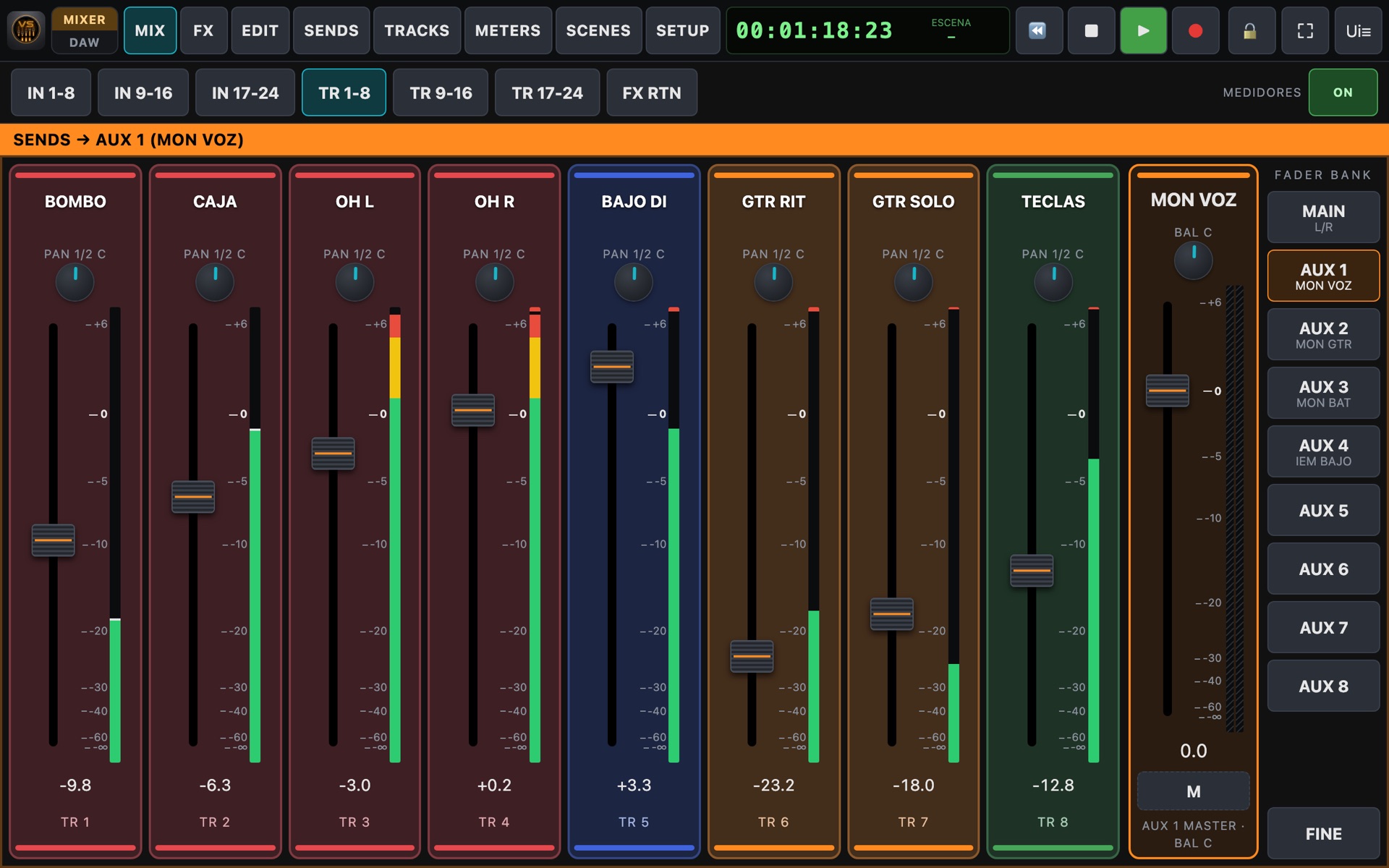Turn off the MEDIDORES ON switch

pyautogui.click(x=1343, y=92)
